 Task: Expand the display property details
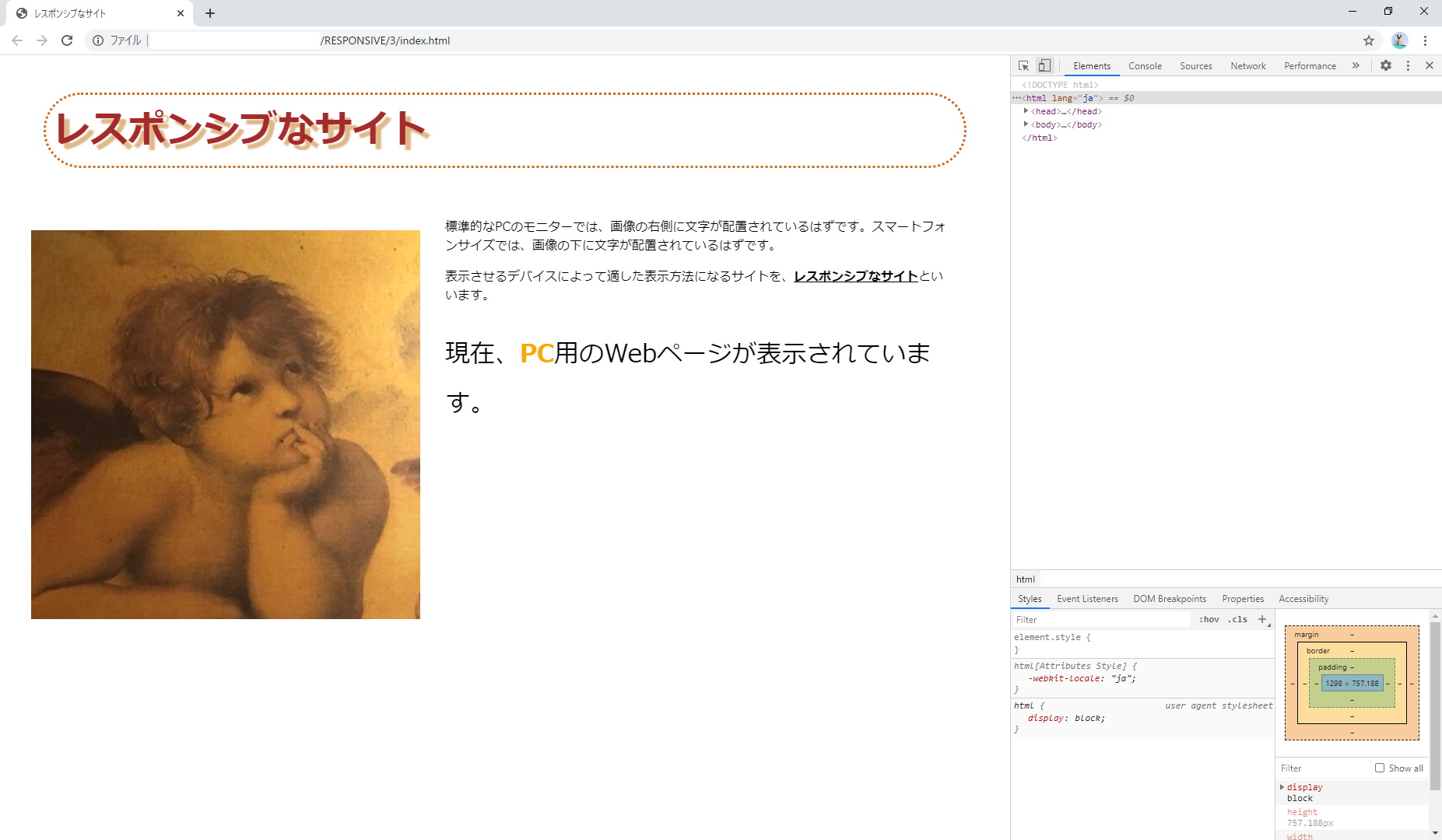(1282, 786)
